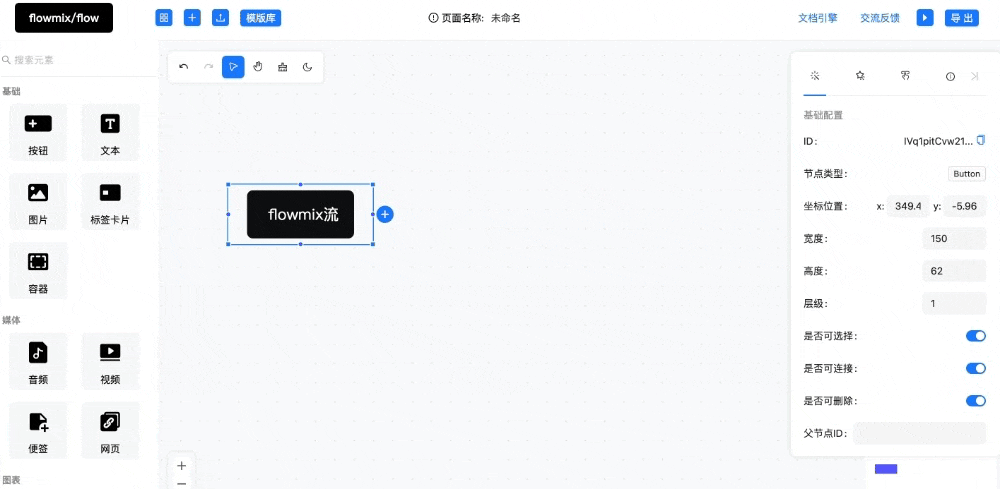Edit the x coordinate field
Viewport: 1000px width, 489px height.
(908, 206)
